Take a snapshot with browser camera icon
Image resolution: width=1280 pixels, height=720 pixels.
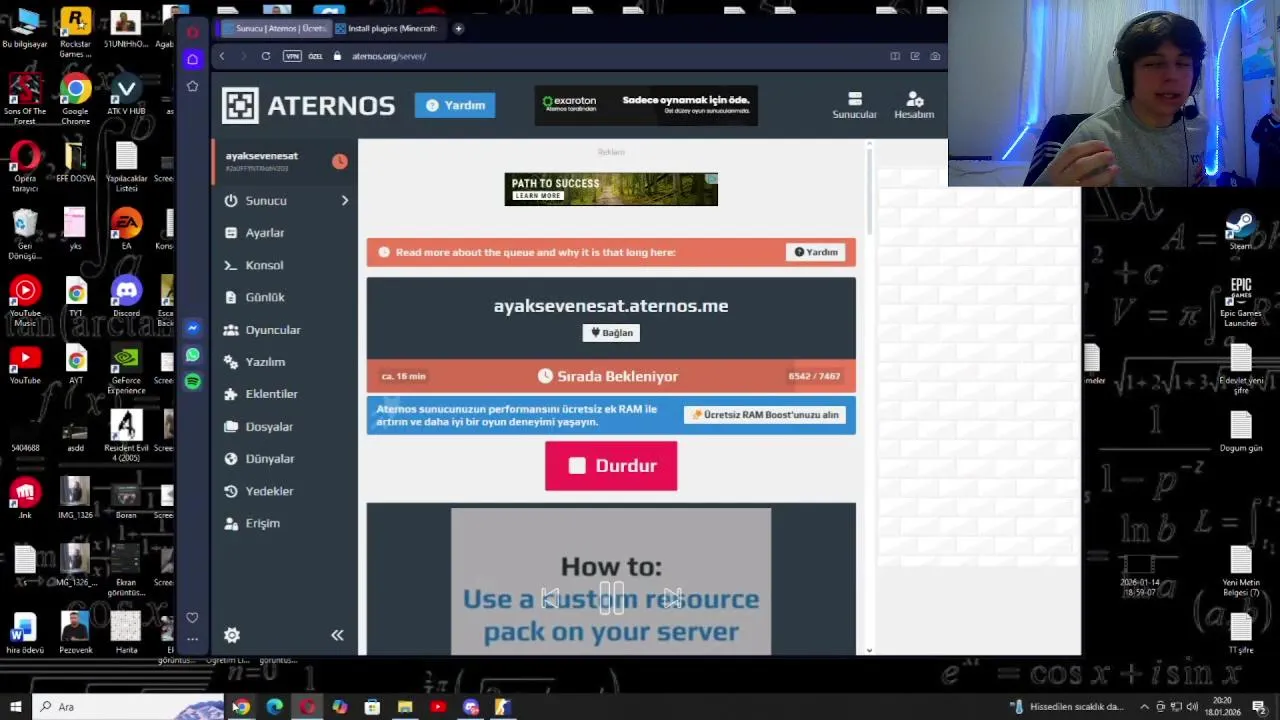(935, 56)
